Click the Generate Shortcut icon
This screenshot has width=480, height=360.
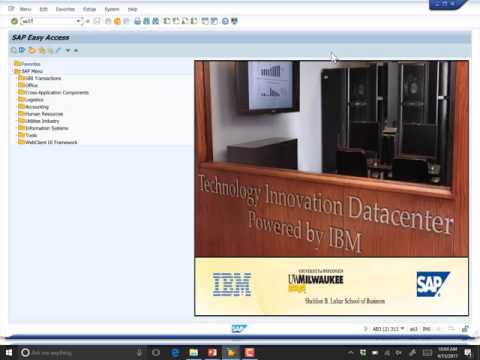click(x=214, y=21)
